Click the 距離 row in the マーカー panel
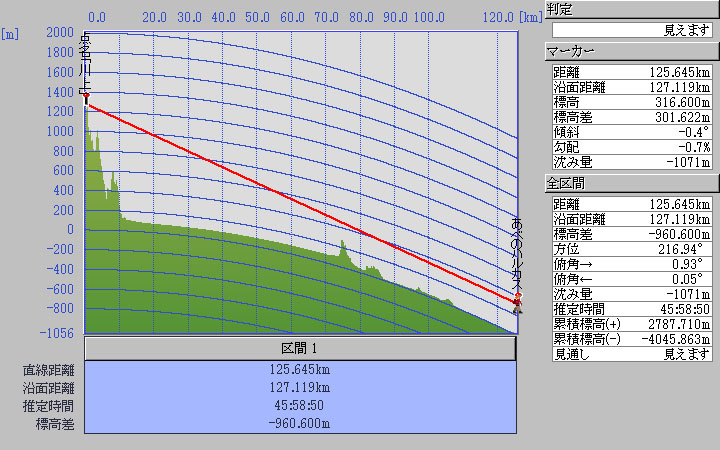The height and width of the screenshot is (450, 720). (x=632, y=72)
